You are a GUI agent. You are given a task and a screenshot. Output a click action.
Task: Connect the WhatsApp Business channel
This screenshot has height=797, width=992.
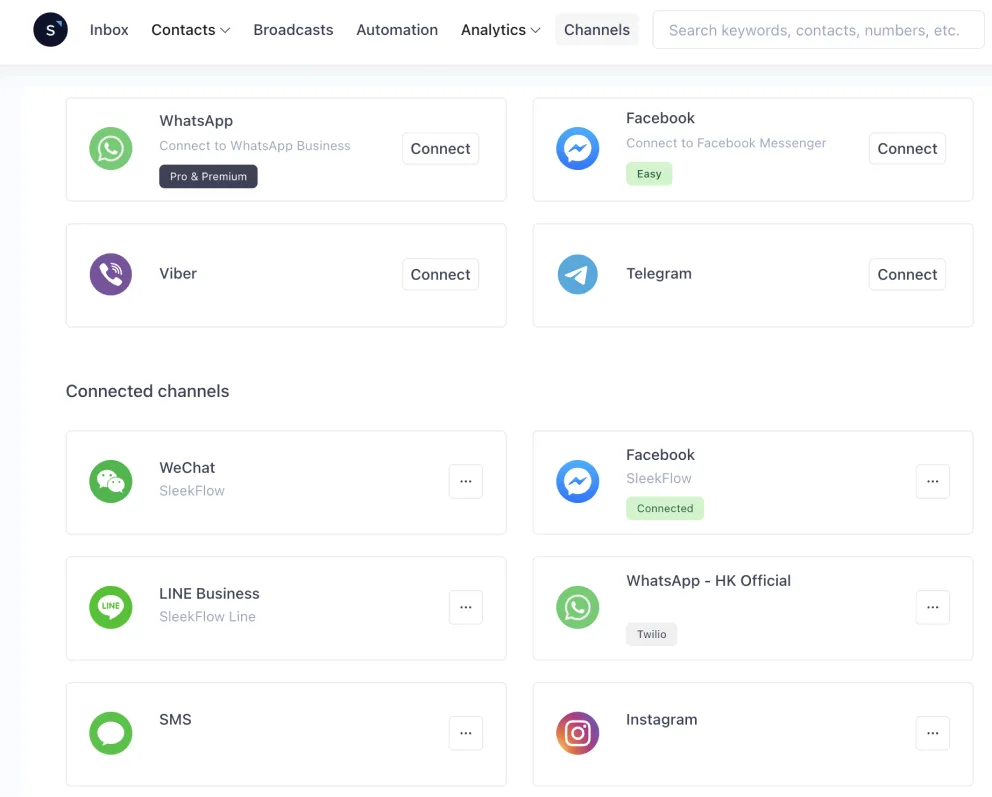click(440, 148)
